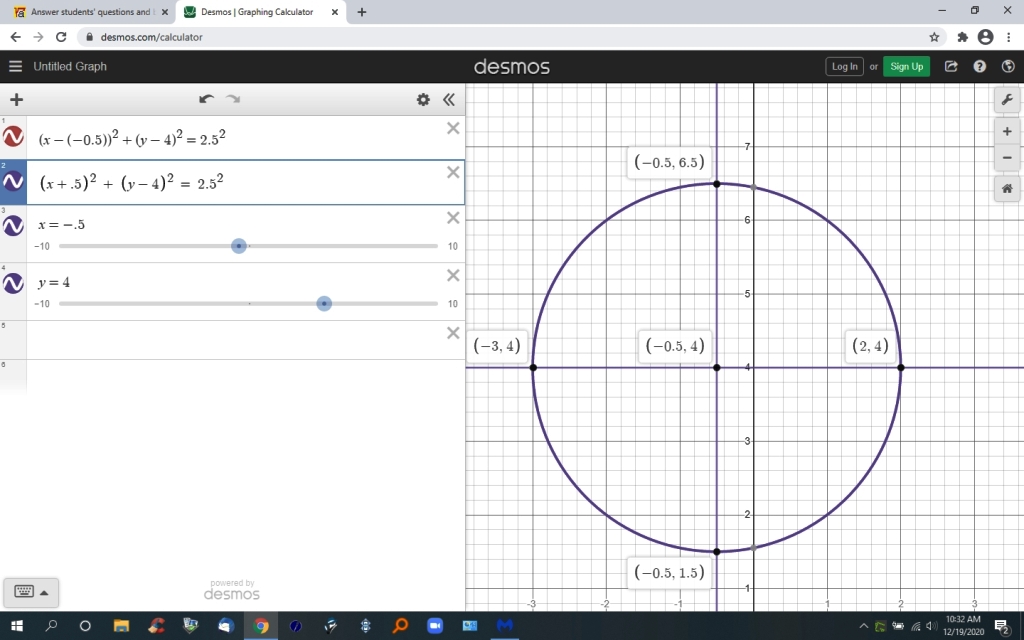Delete the (x+.5)² expression row
The image size is (1024, 640).
click(x=453, y=172)
